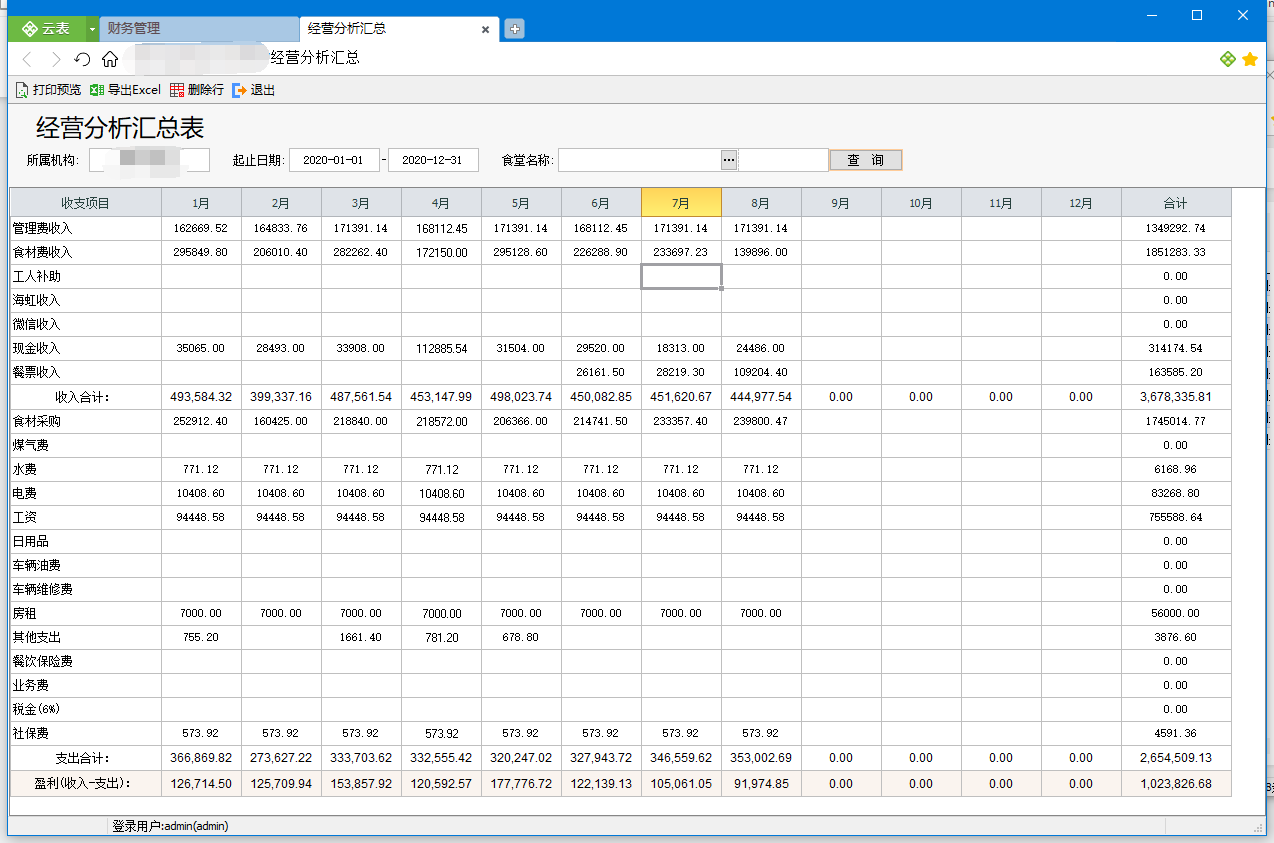
Task: Click the 现金收入 row label
Action: [37, 349]
